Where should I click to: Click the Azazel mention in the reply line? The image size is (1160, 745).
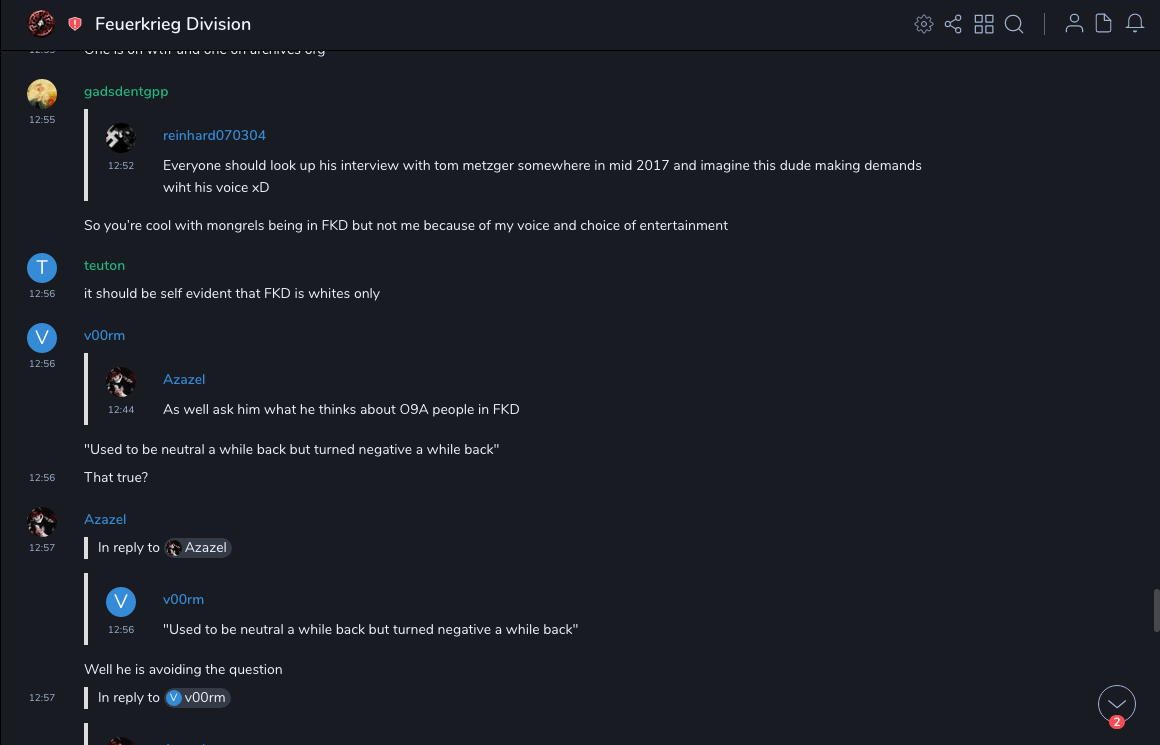(198, 548)
